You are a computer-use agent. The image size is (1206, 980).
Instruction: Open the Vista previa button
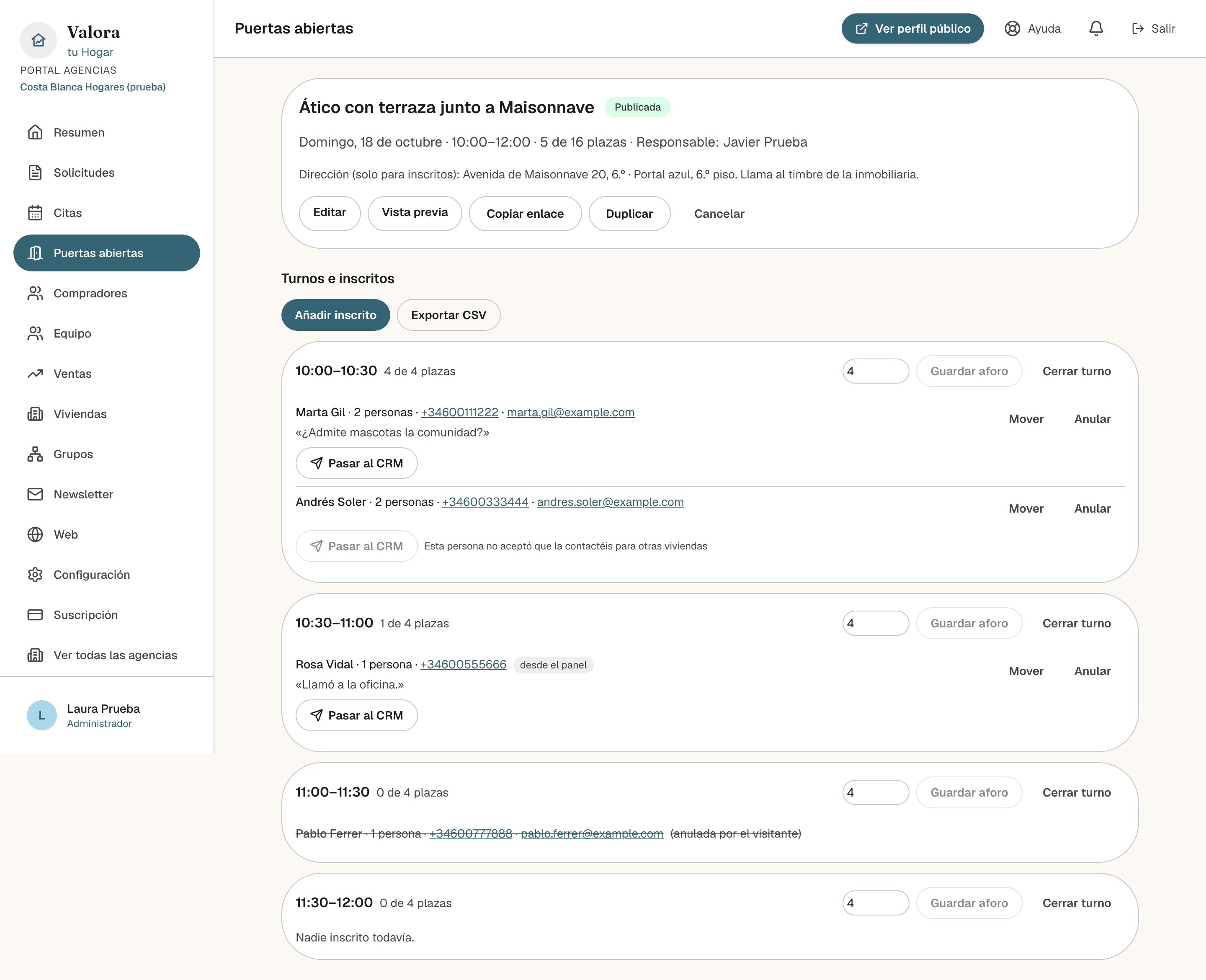coord(415,213)
